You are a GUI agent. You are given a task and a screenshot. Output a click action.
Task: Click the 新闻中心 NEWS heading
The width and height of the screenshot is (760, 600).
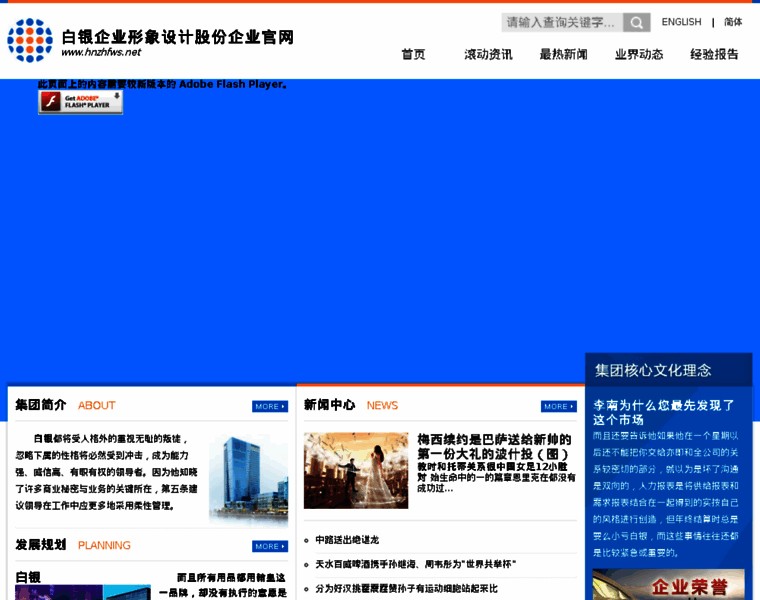351,405
